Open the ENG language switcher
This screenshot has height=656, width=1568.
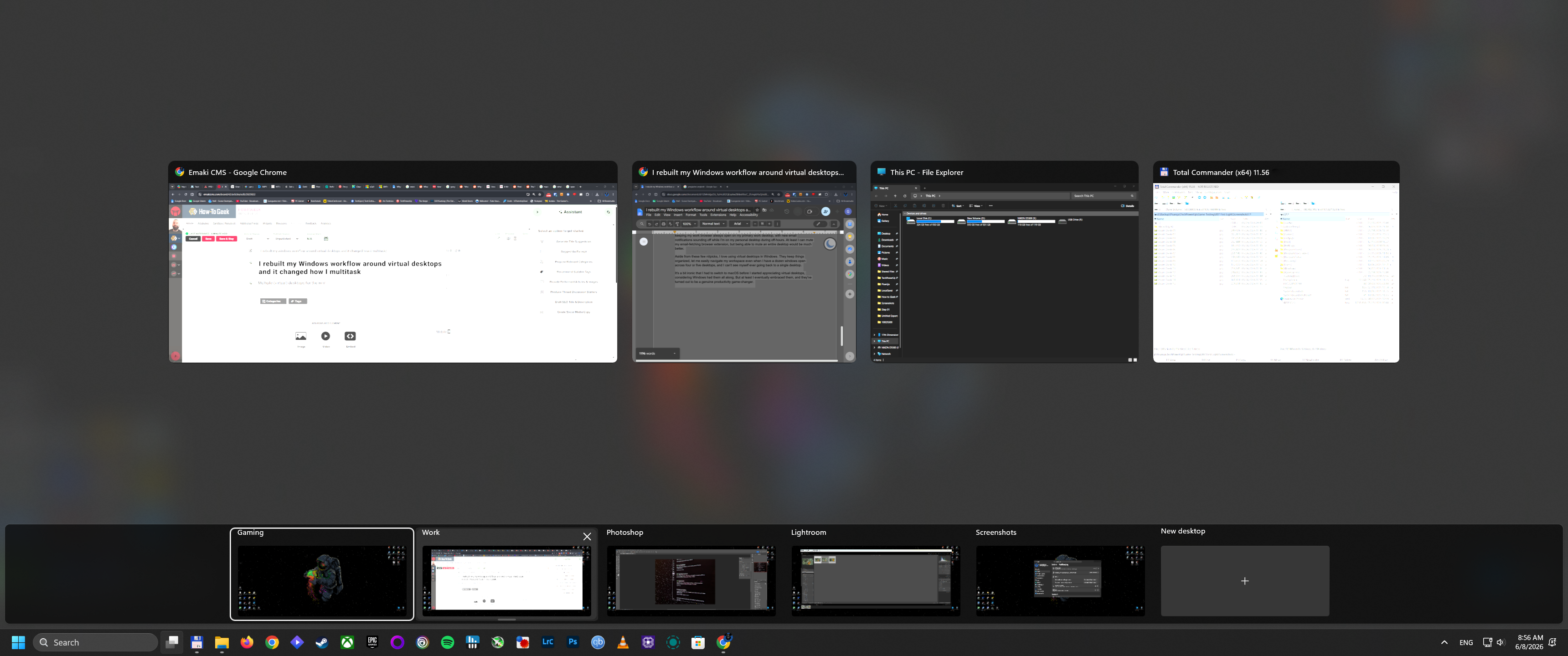1466,642
